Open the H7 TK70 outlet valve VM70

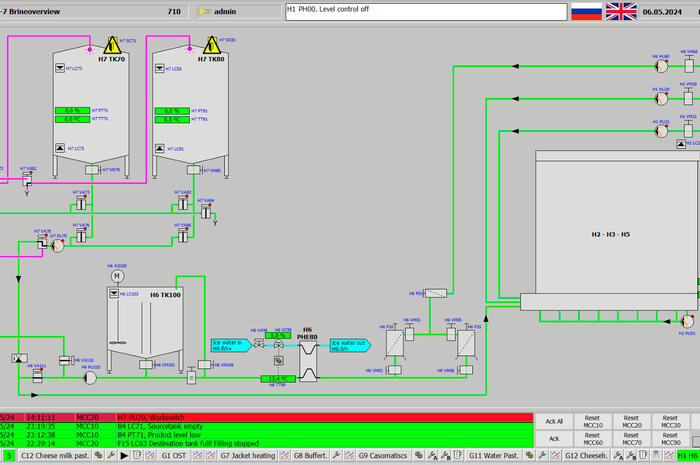click(x=92, y=170)
